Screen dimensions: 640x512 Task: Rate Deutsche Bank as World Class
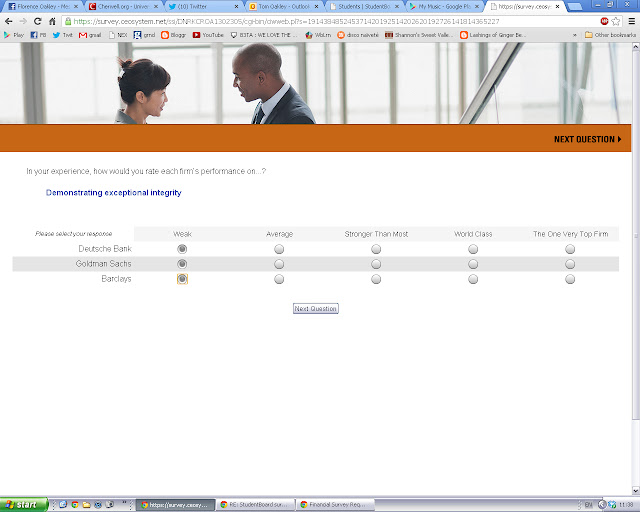pyautogui.click(x=473, y=249)
